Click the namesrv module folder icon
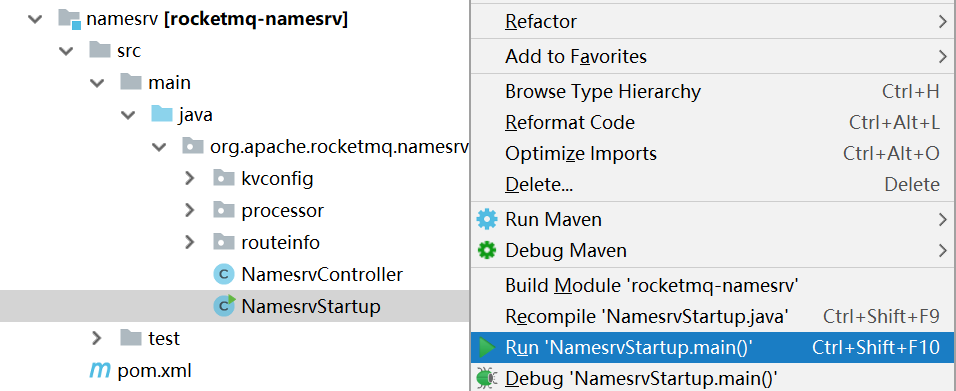The width and height of the screenshot is (956, 391). tap(70, 19)
